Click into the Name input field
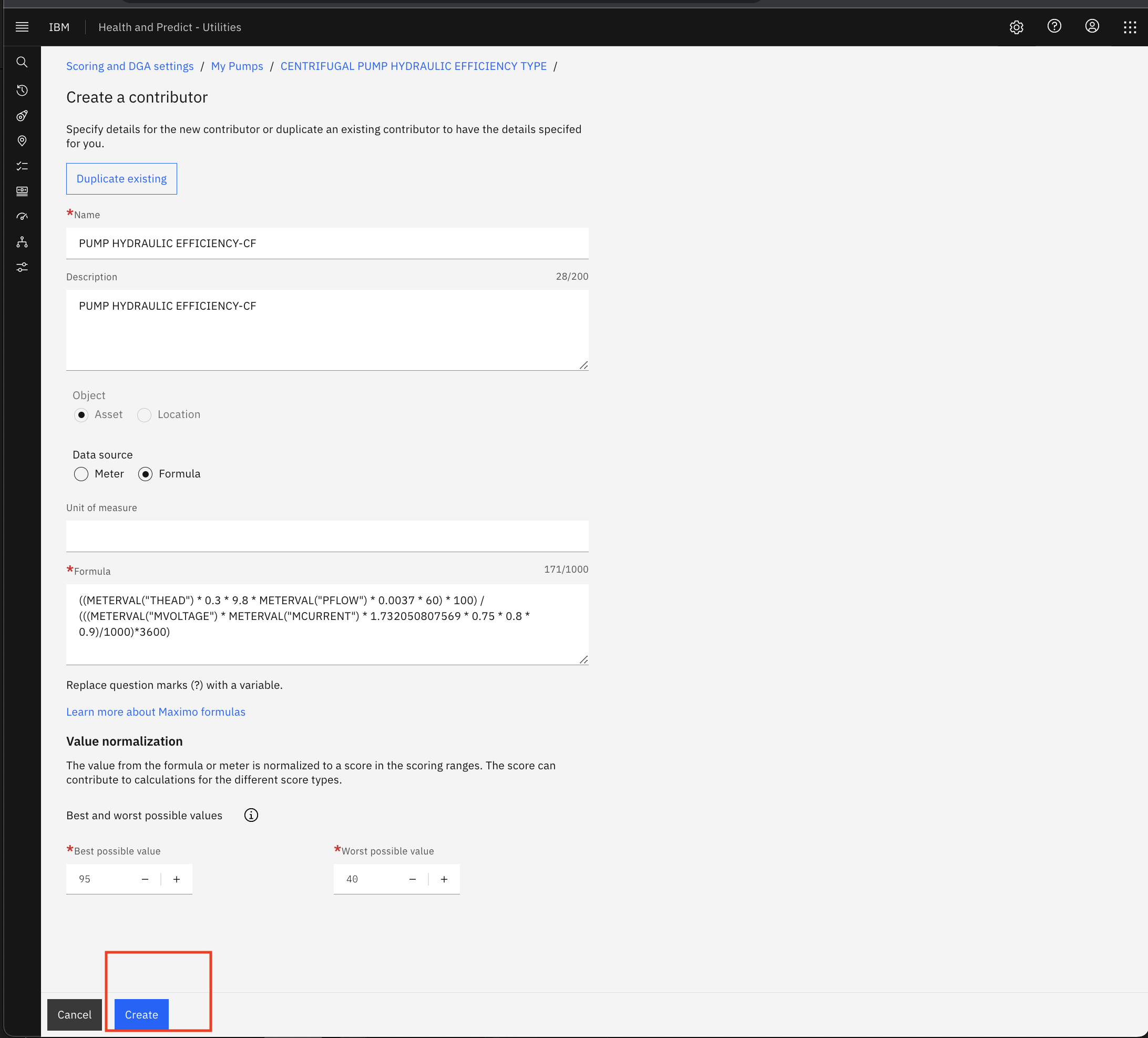This screenshot has width=1148, height=1038. coord(327,243)
